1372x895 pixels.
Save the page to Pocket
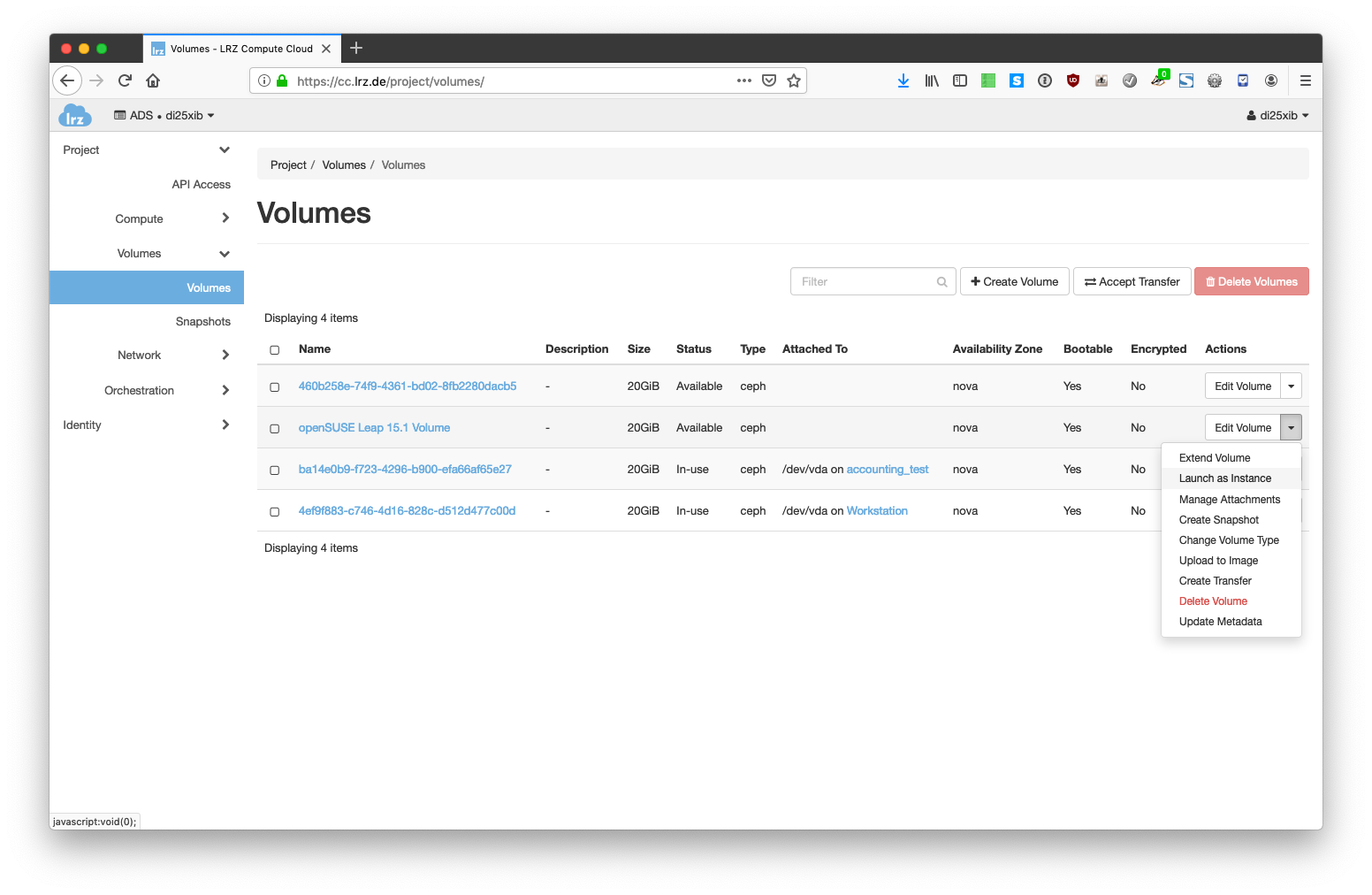pos(769,80)
